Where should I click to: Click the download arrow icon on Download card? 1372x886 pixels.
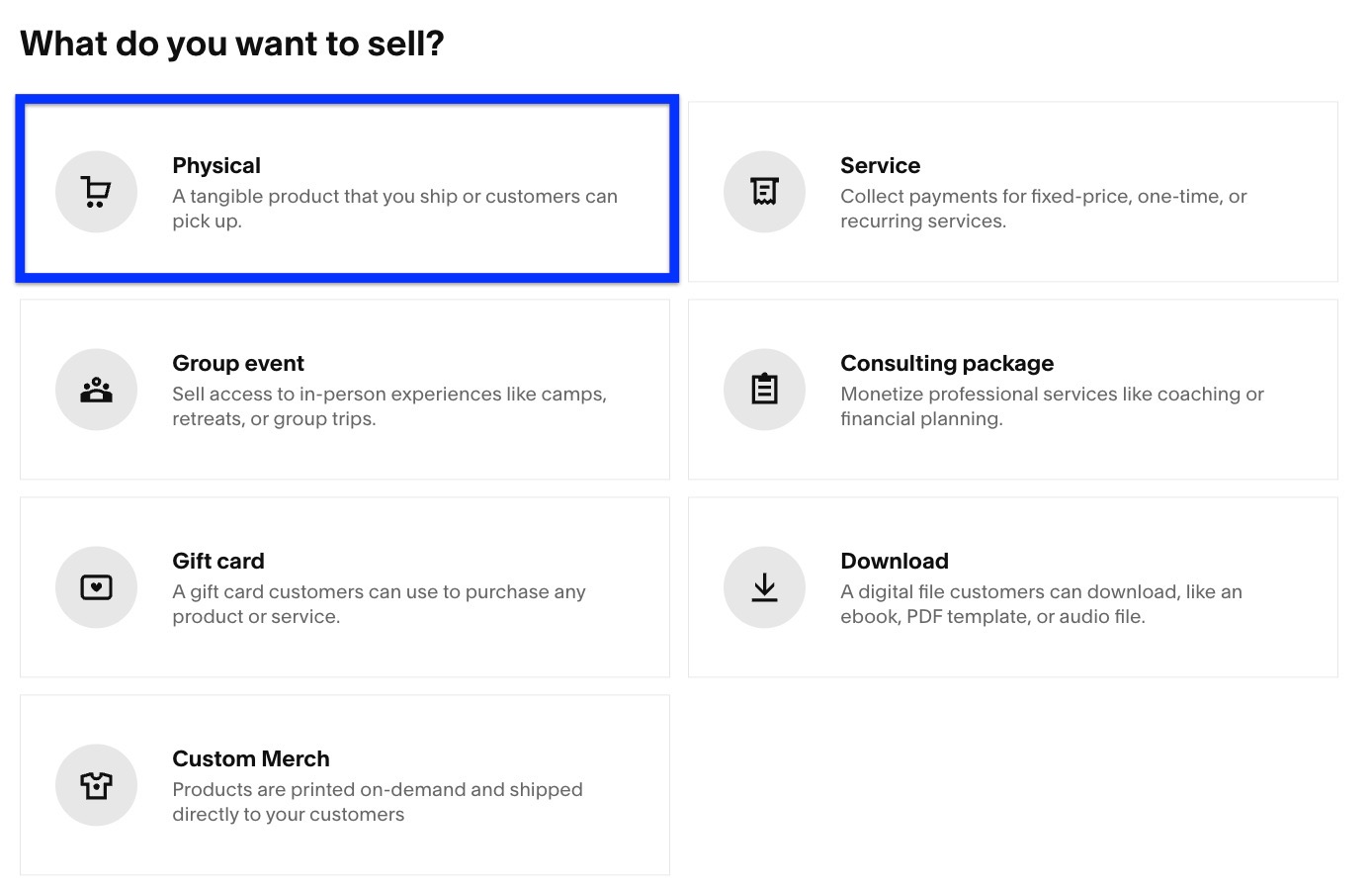click(764, 586)
